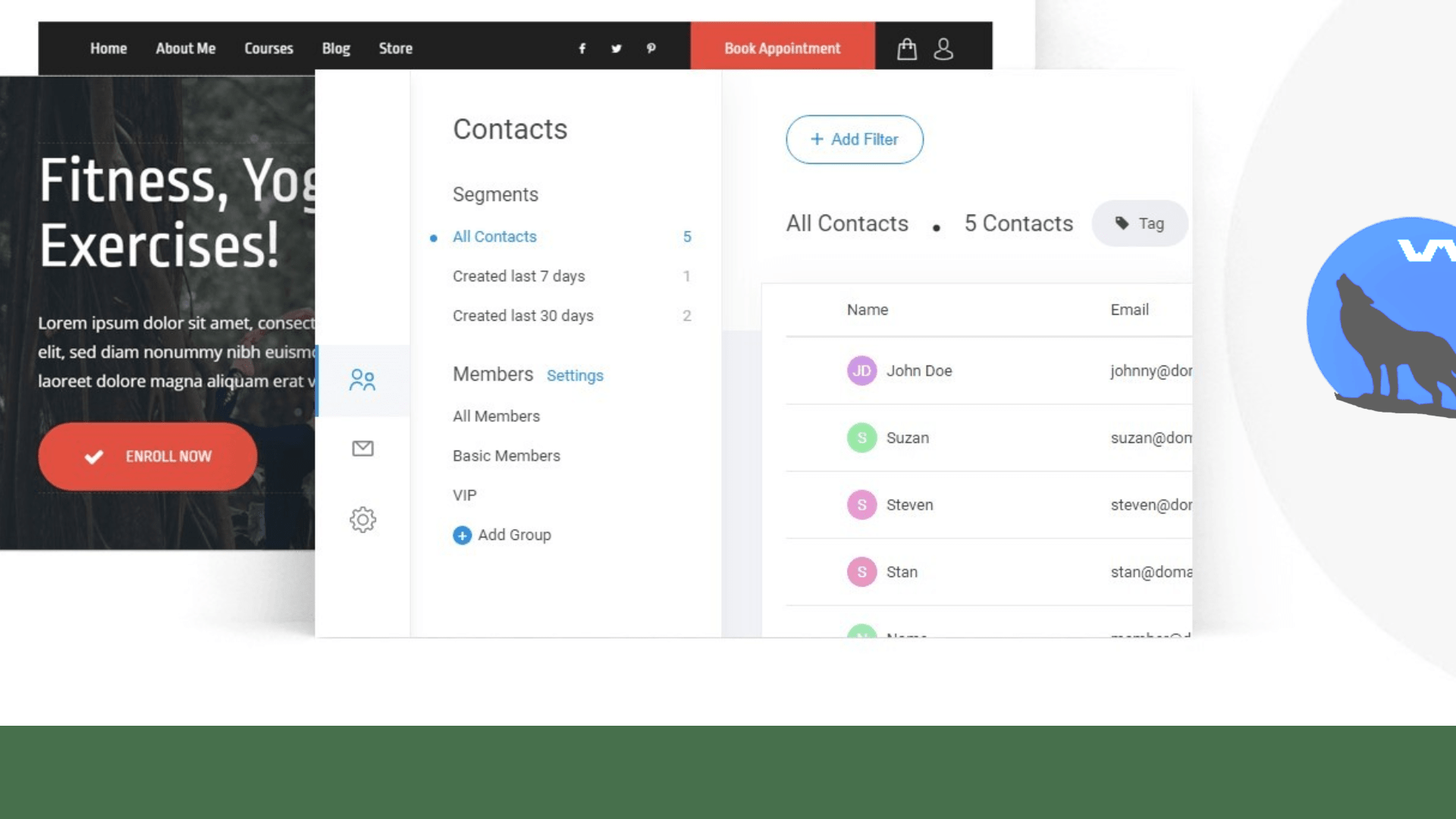Image resolution: width=1456 pixels, height=819 pixels.
Task: Select the John Doe contact row
Action: pyautogui.click(x=919, y=371)
